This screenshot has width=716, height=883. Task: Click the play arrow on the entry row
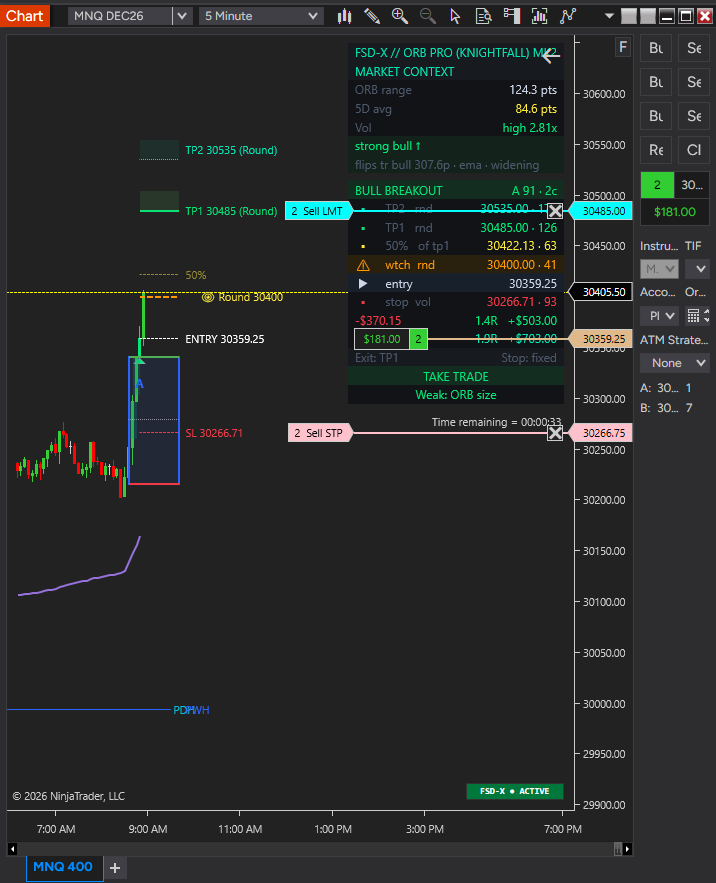tap(363, 284)
